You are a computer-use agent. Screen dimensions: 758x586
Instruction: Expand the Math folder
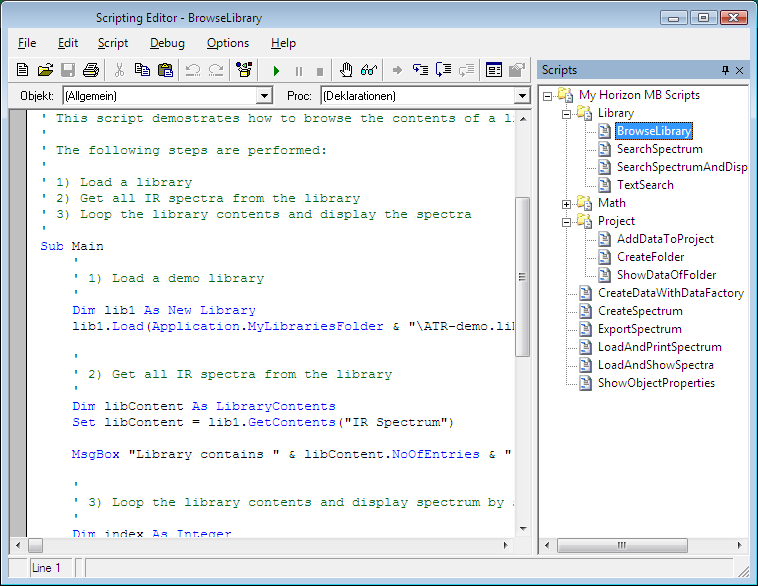567,203
